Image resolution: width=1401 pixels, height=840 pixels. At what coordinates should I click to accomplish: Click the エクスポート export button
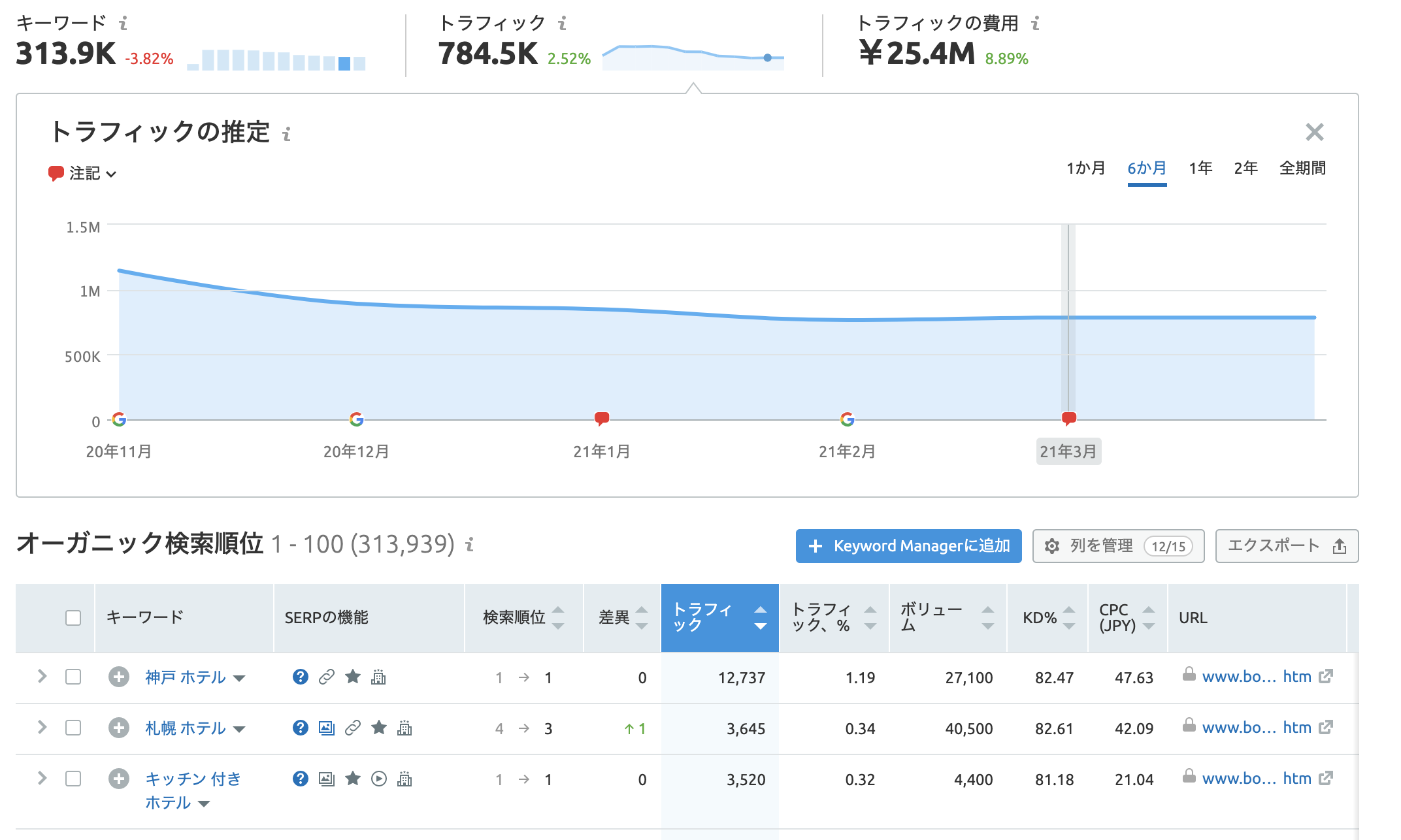point(1286,546)
